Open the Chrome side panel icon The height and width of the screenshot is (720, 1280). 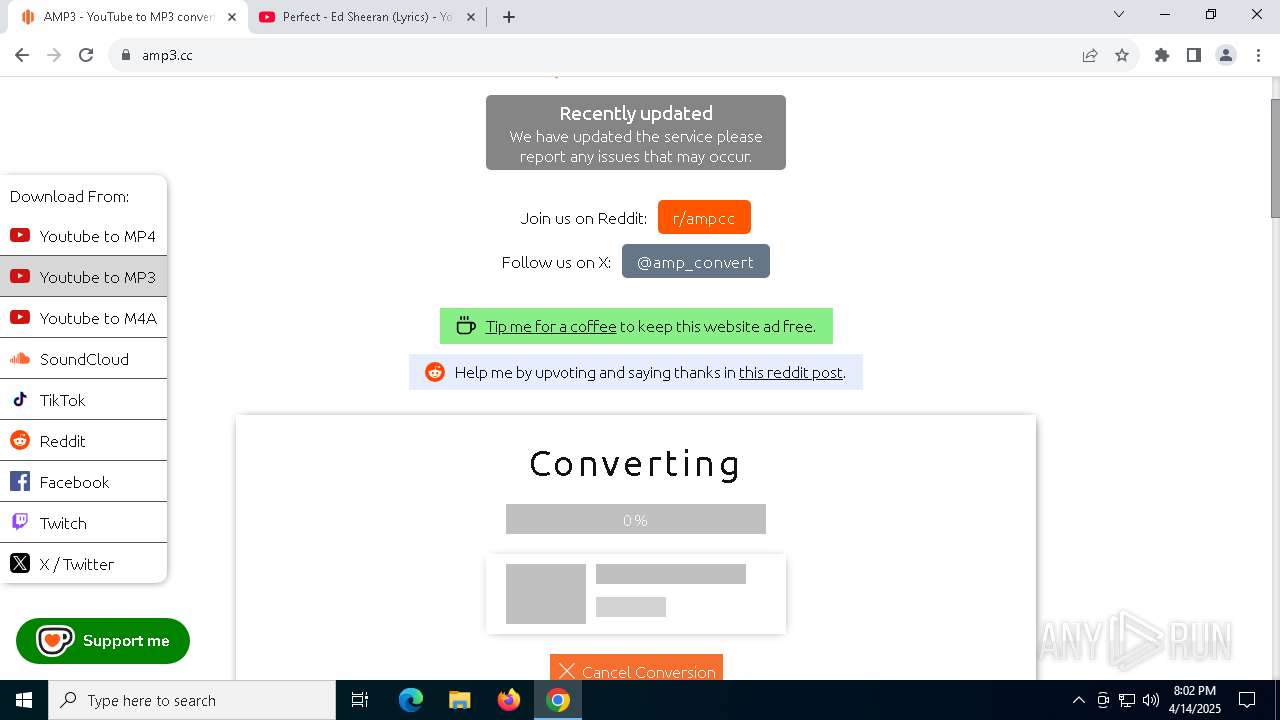[1194, 55]
